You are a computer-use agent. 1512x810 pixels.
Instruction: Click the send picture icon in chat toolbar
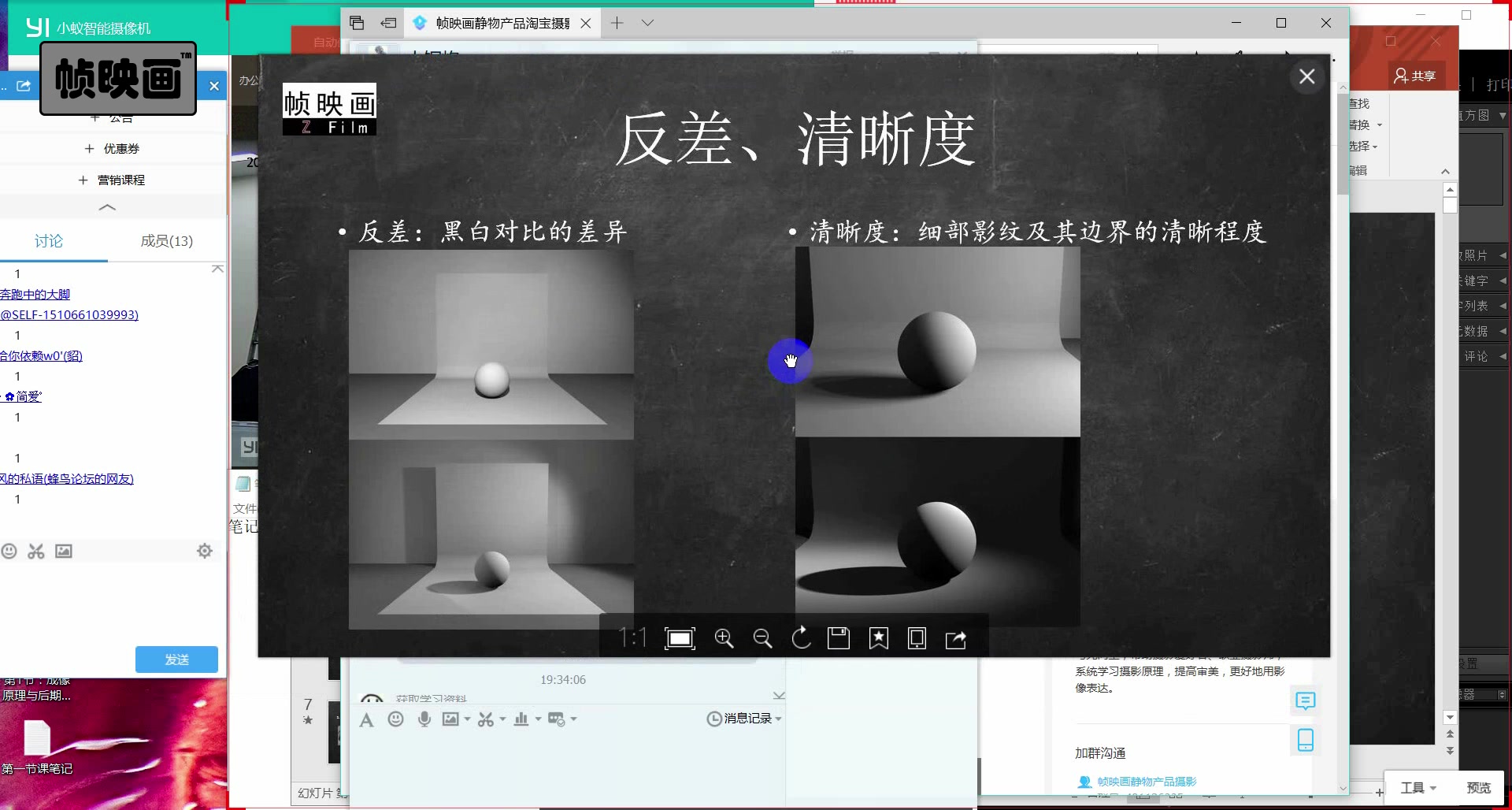coord(450,719)
